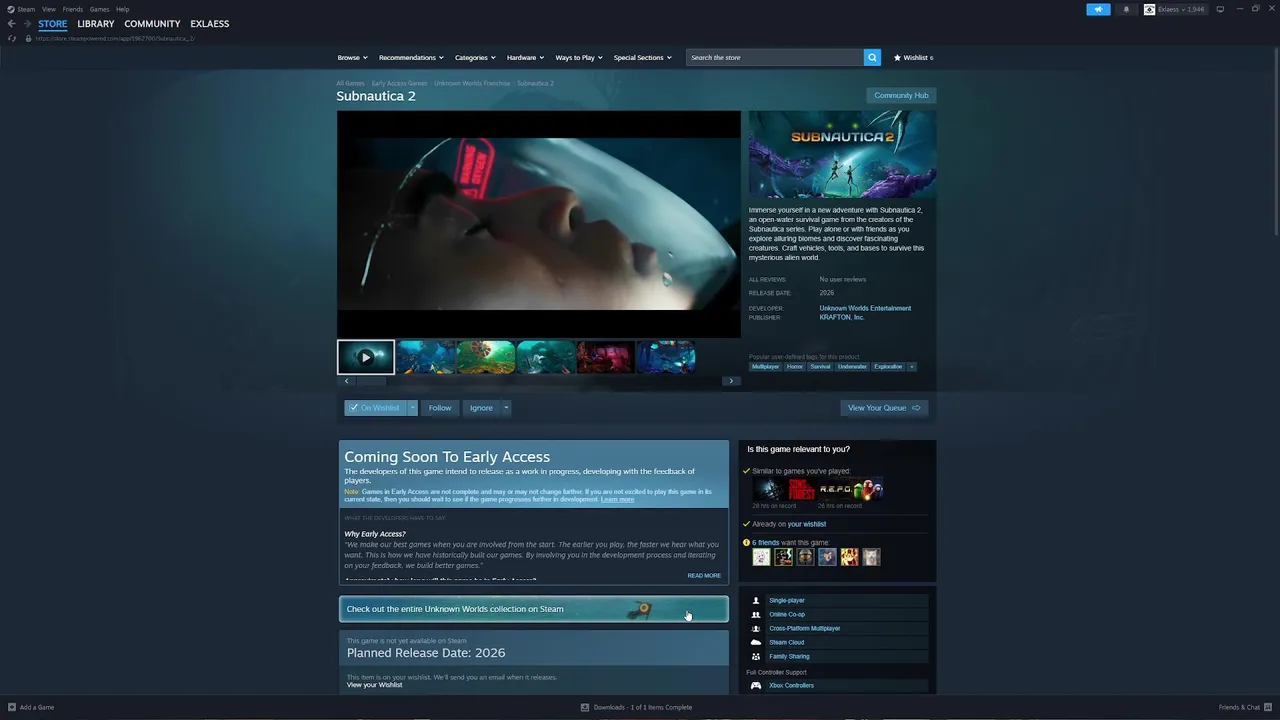Click the store search magnifier button

click(872, 57)
